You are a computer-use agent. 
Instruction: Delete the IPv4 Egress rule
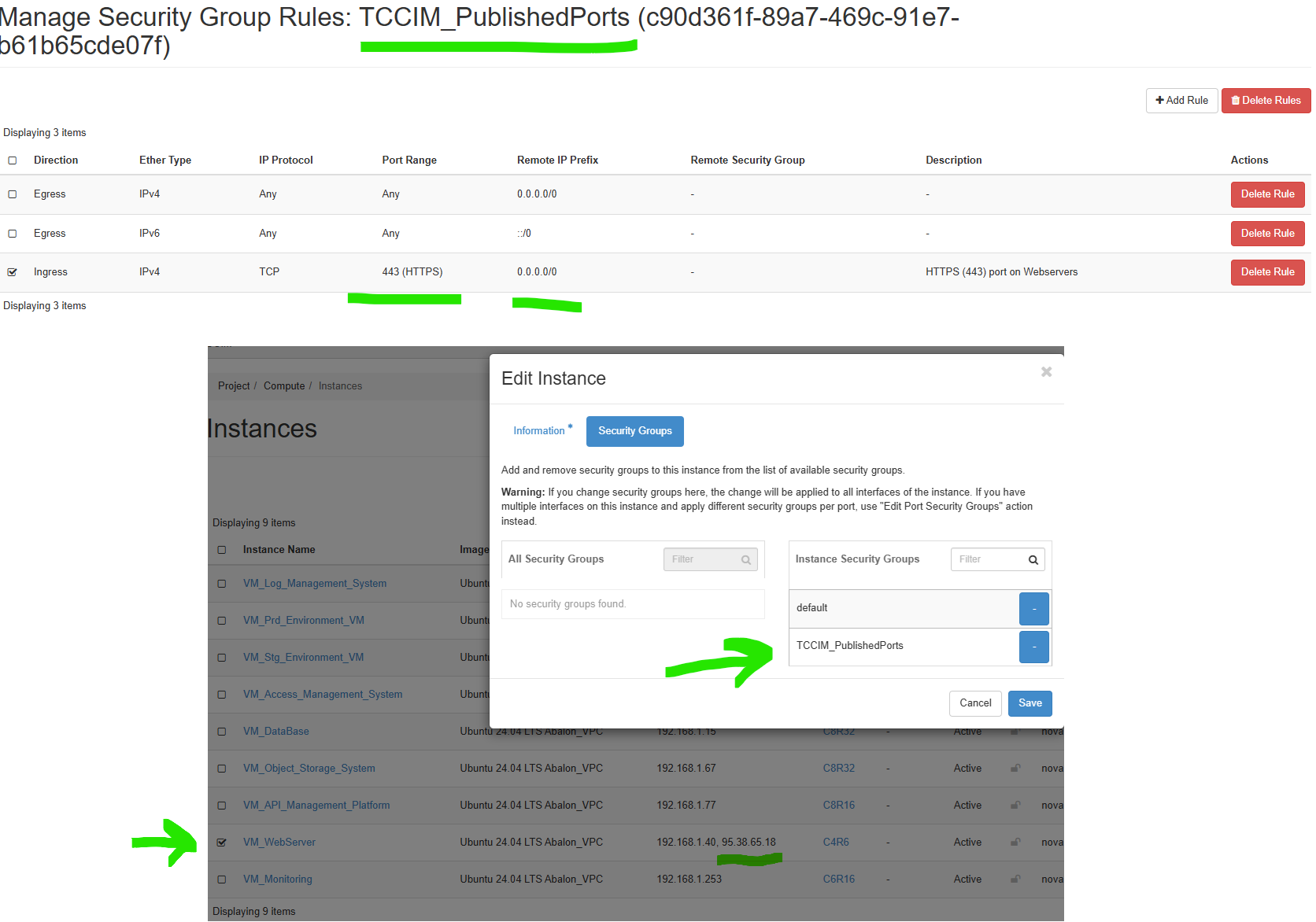(1267, 194)
